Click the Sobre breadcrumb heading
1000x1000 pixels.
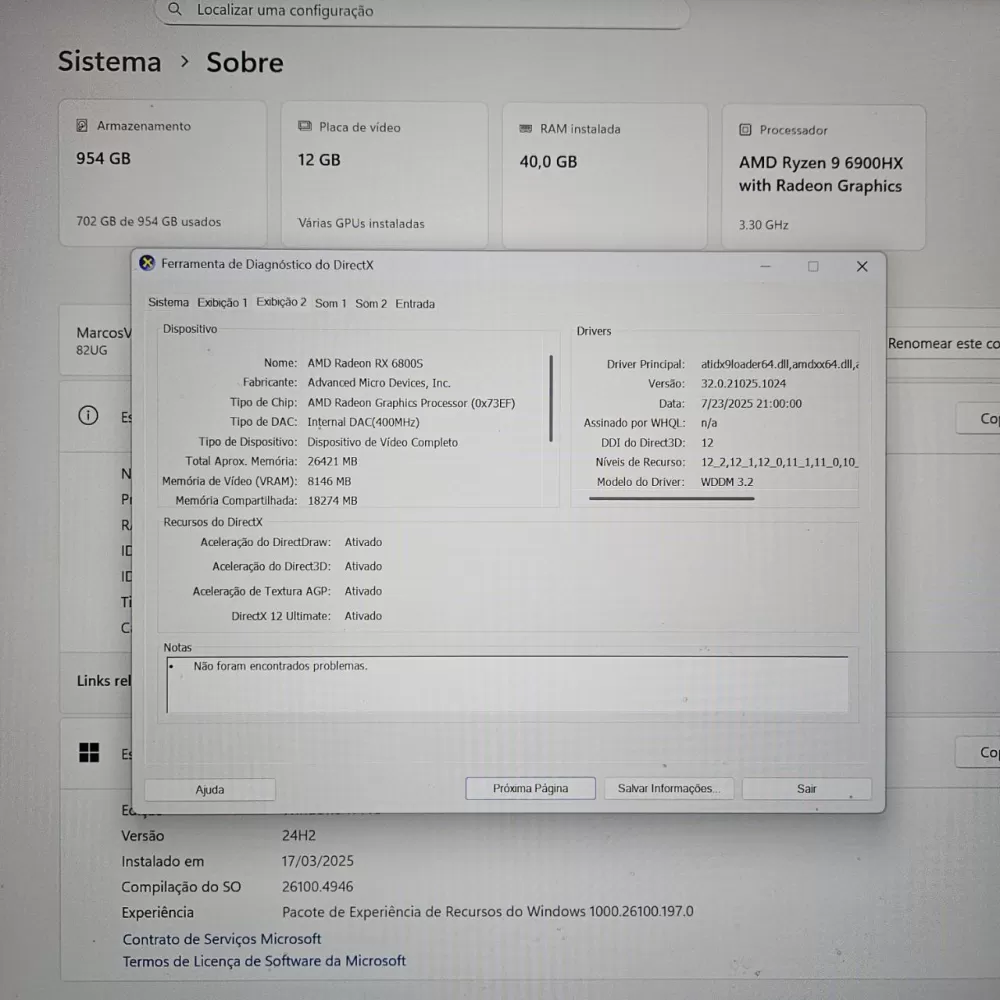point(245,62)
